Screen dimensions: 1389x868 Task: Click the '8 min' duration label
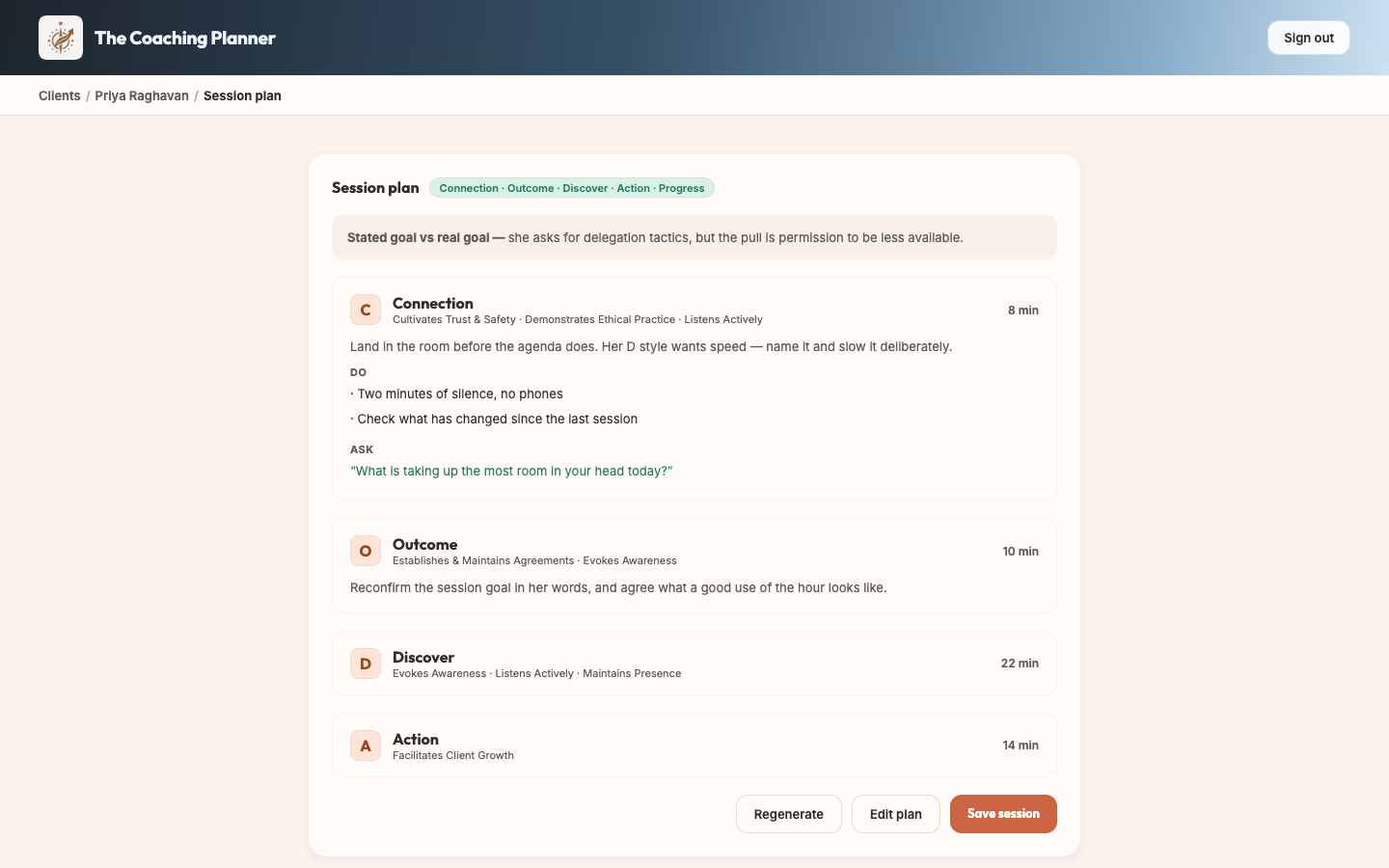coord(1023,311)
